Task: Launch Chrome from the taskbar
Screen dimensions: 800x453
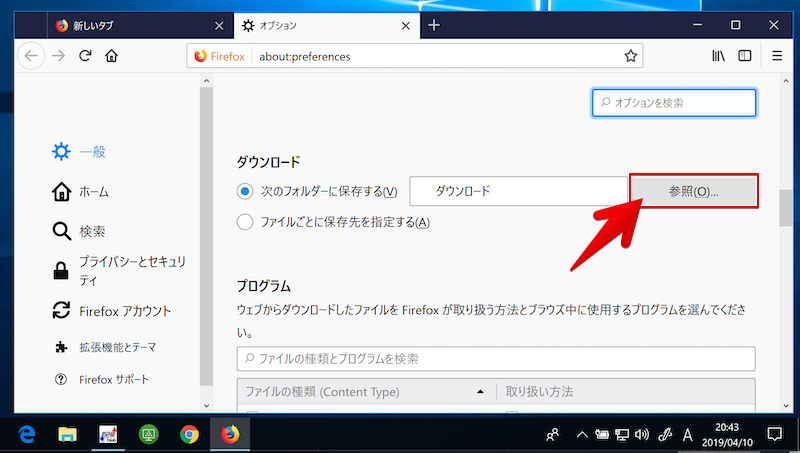Action: coord(188,434)
